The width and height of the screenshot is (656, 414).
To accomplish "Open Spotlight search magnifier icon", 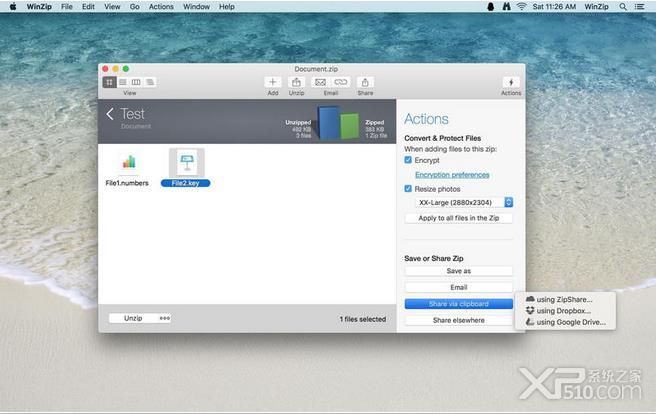I will [x=623, y=6].
